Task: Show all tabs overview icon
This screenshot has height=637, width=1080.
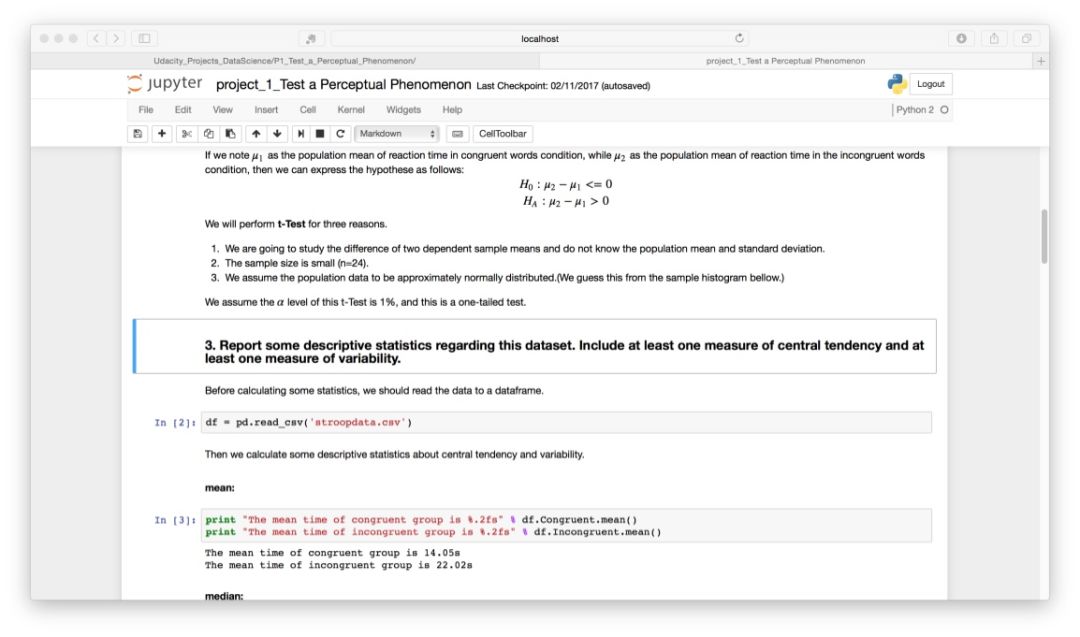Action: [x=1026, y=39]
